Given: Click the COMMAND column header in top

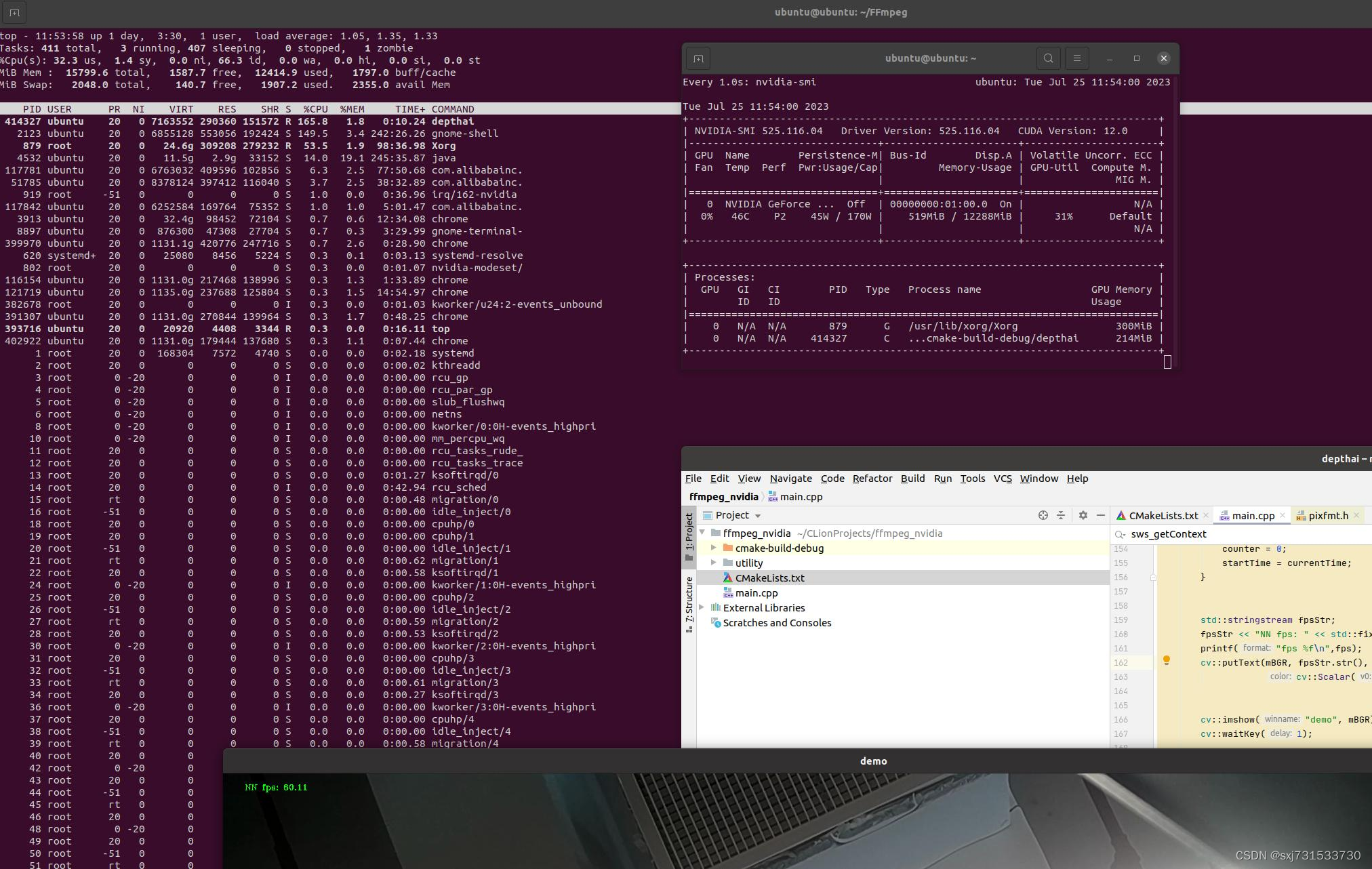Looking at the screenshot, I should coord(453,109).
